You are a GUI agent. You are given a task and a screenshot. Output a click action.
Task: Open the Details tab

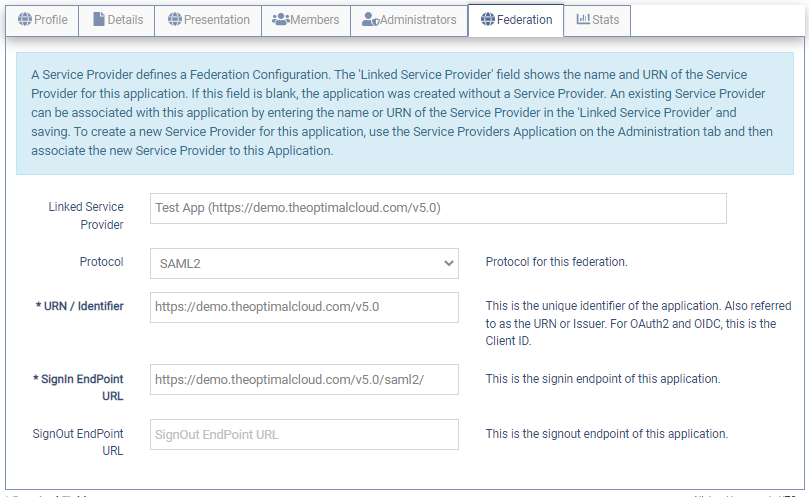tap(117, 21)
